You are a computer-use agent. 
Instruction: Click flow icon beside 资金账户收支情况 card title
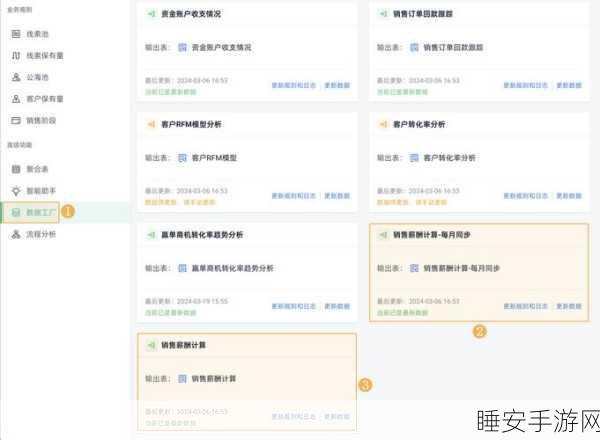[152, 14]
